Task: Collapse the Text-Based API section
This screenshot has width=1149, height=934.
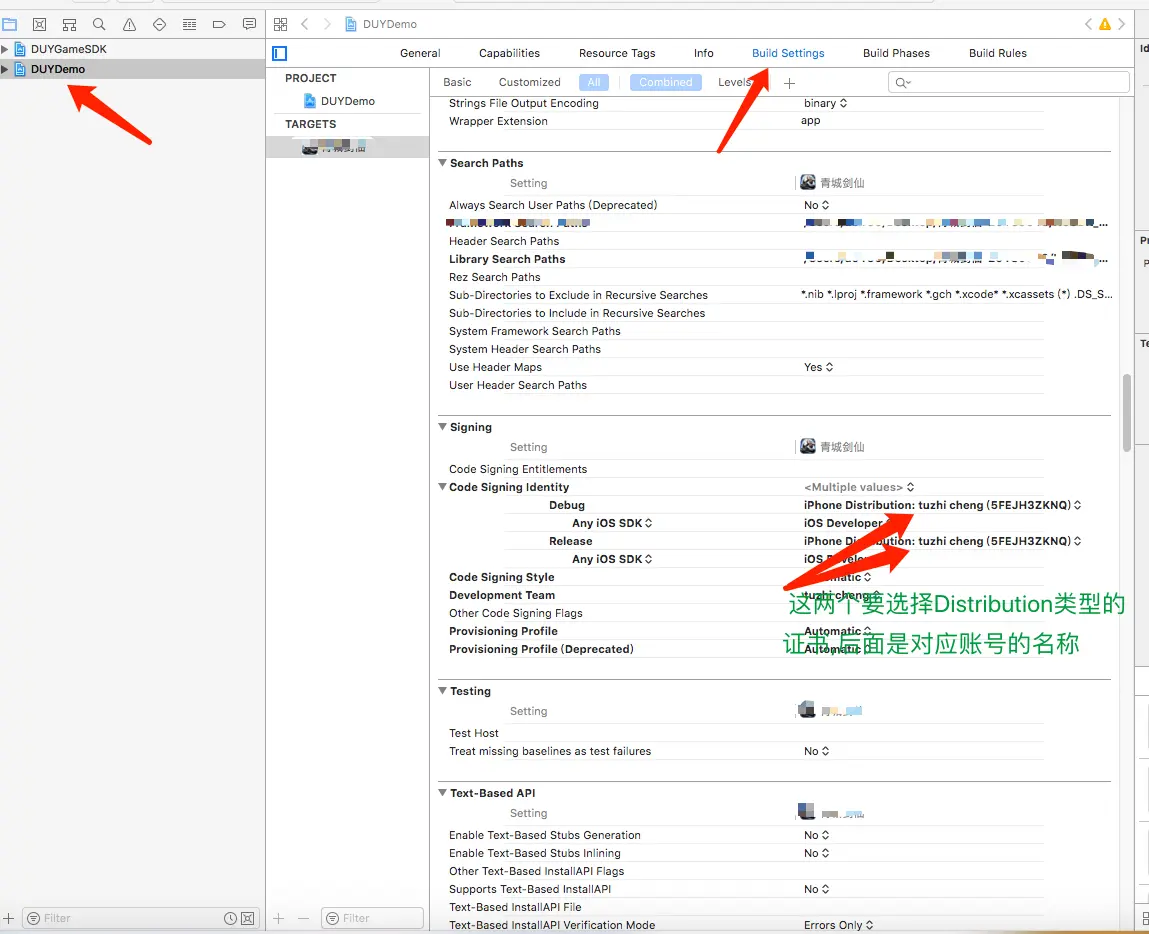Action: pos(443,792)
